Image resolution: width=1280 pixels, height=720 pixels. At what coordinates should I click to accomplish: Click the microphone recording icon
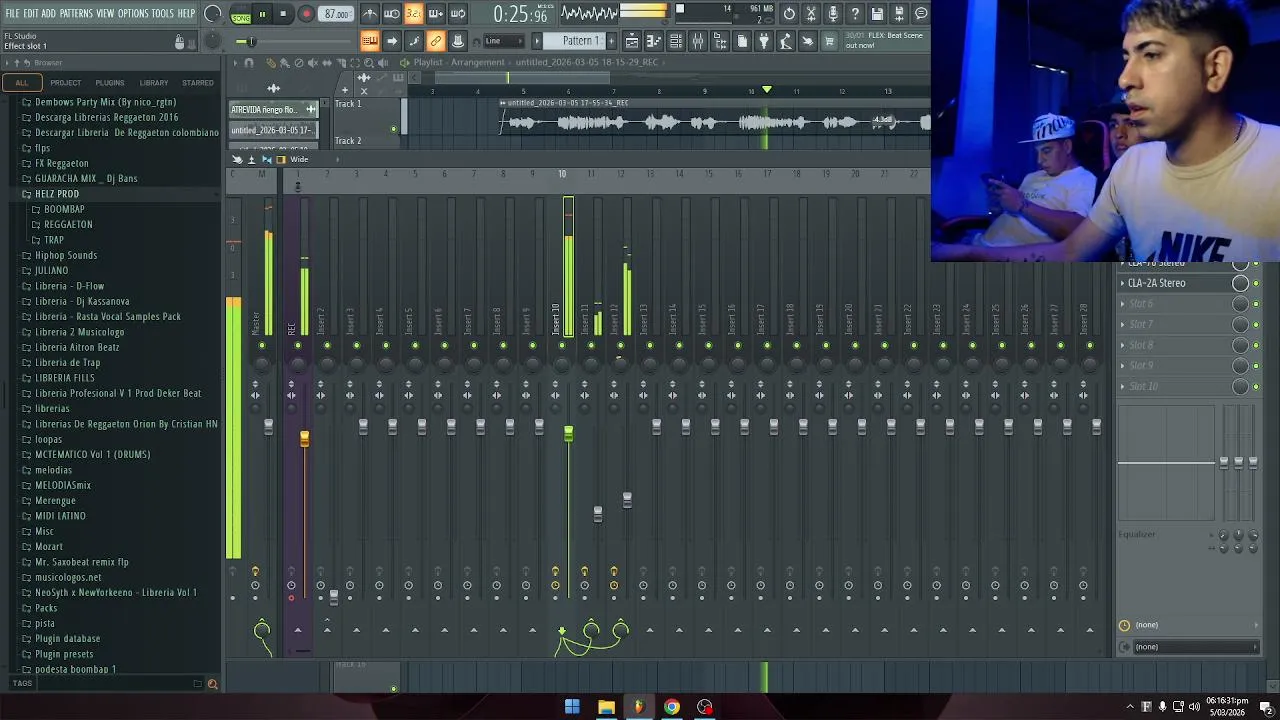(x=833, y=14)
